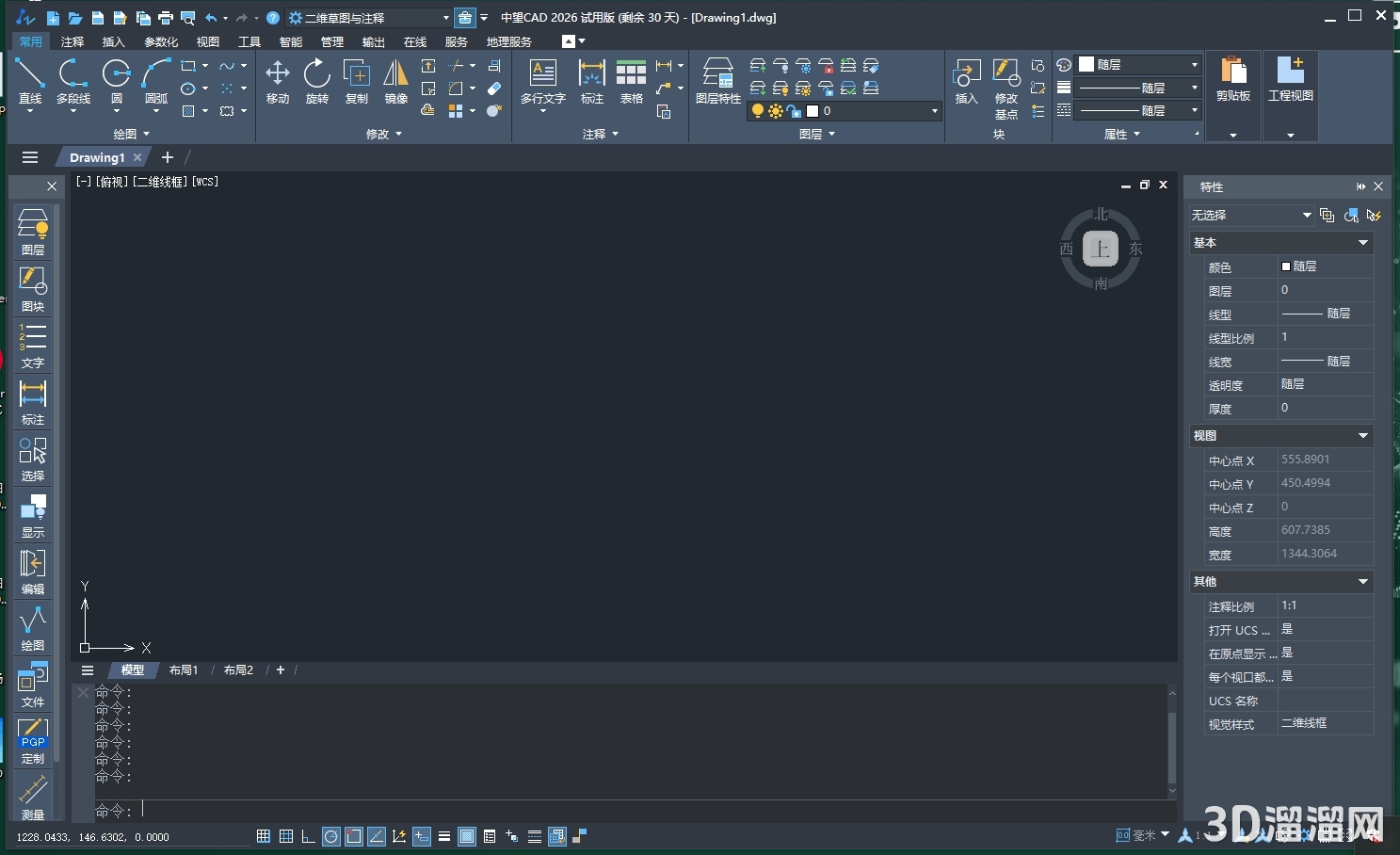Activate the Rotate (旋转) tool
The image size is (1400, 855).
point(317,81)
